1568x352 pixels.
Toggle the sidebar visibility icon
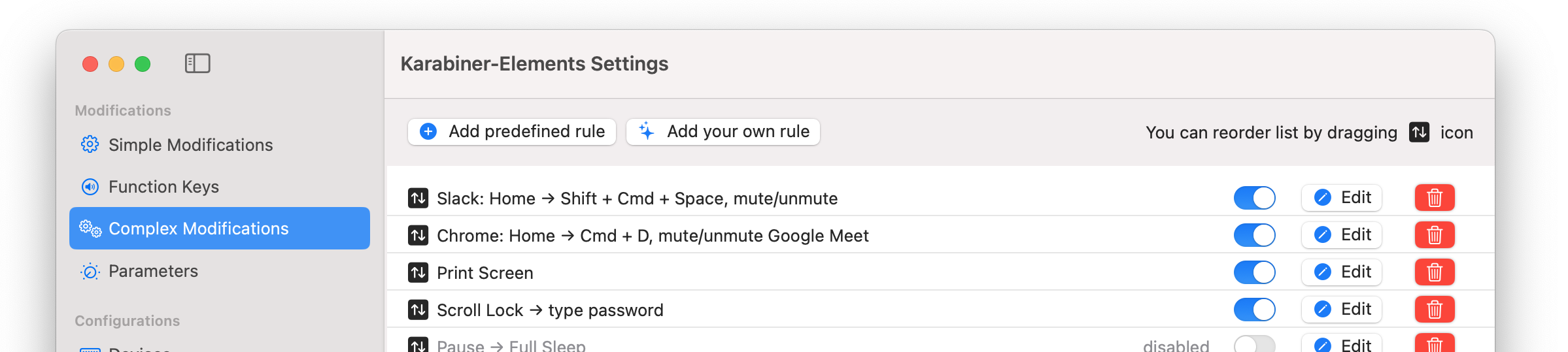coord(197,63)
